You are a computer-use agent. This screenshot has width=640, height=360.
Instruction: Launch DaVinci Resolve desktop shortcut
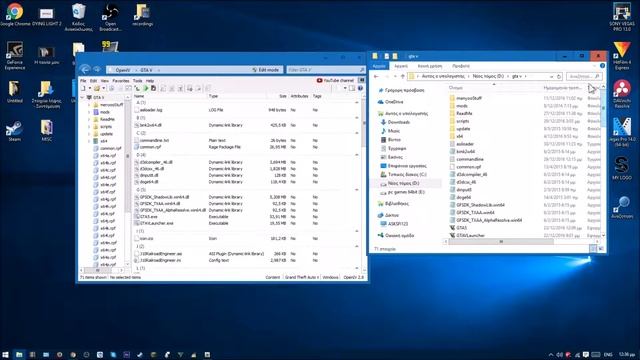pos(622,94)
